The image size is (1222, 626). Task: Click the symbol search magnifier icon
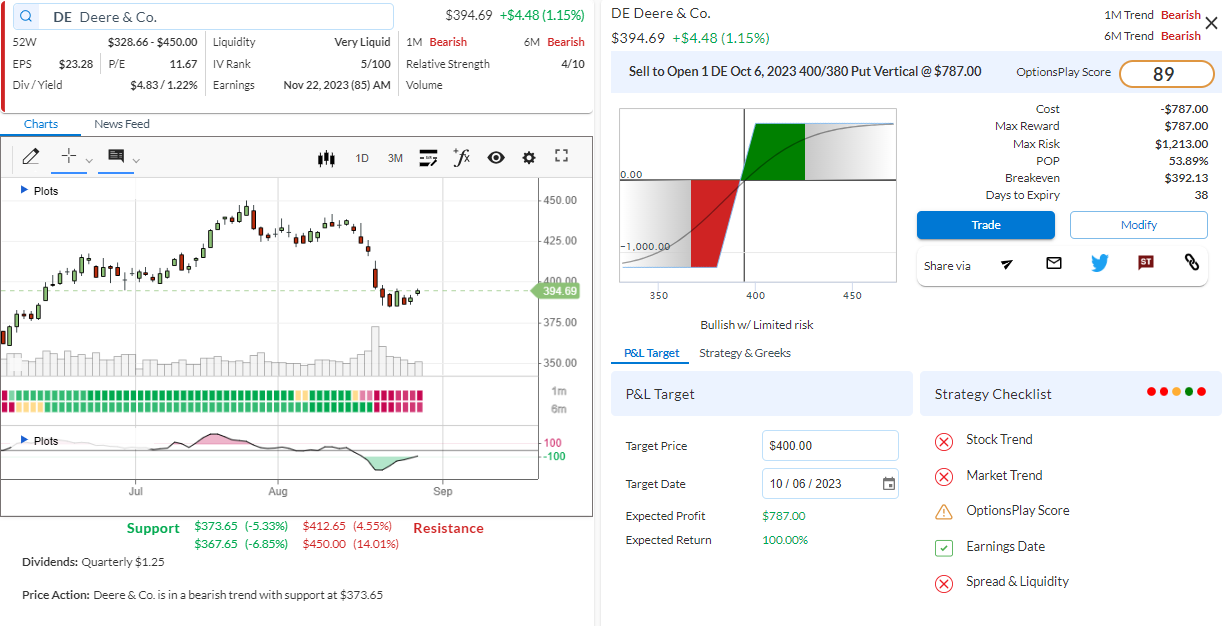pyautogui.click(x=26, y=17)
